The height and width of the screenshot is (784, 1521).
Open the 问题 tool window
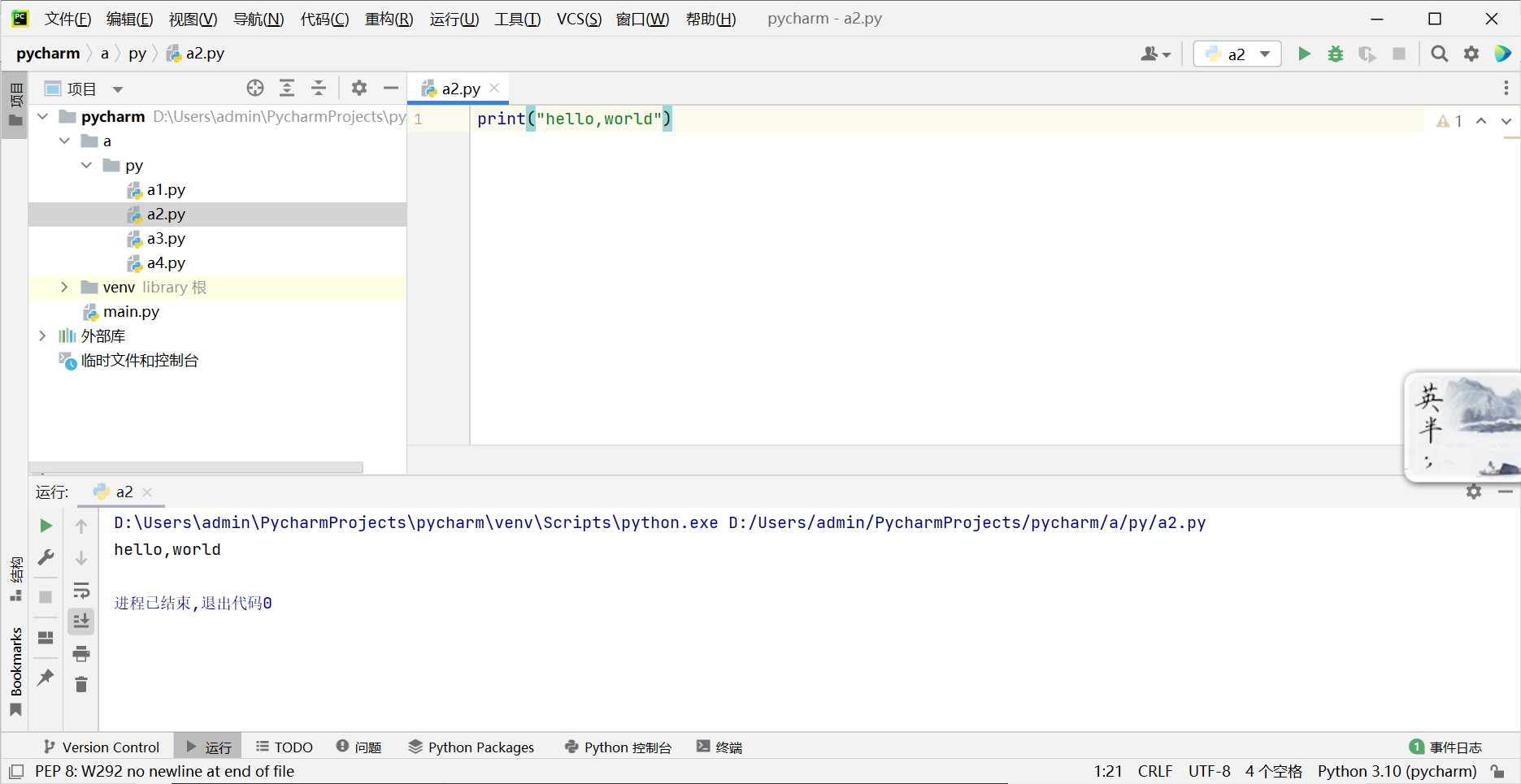coord(359,747)
